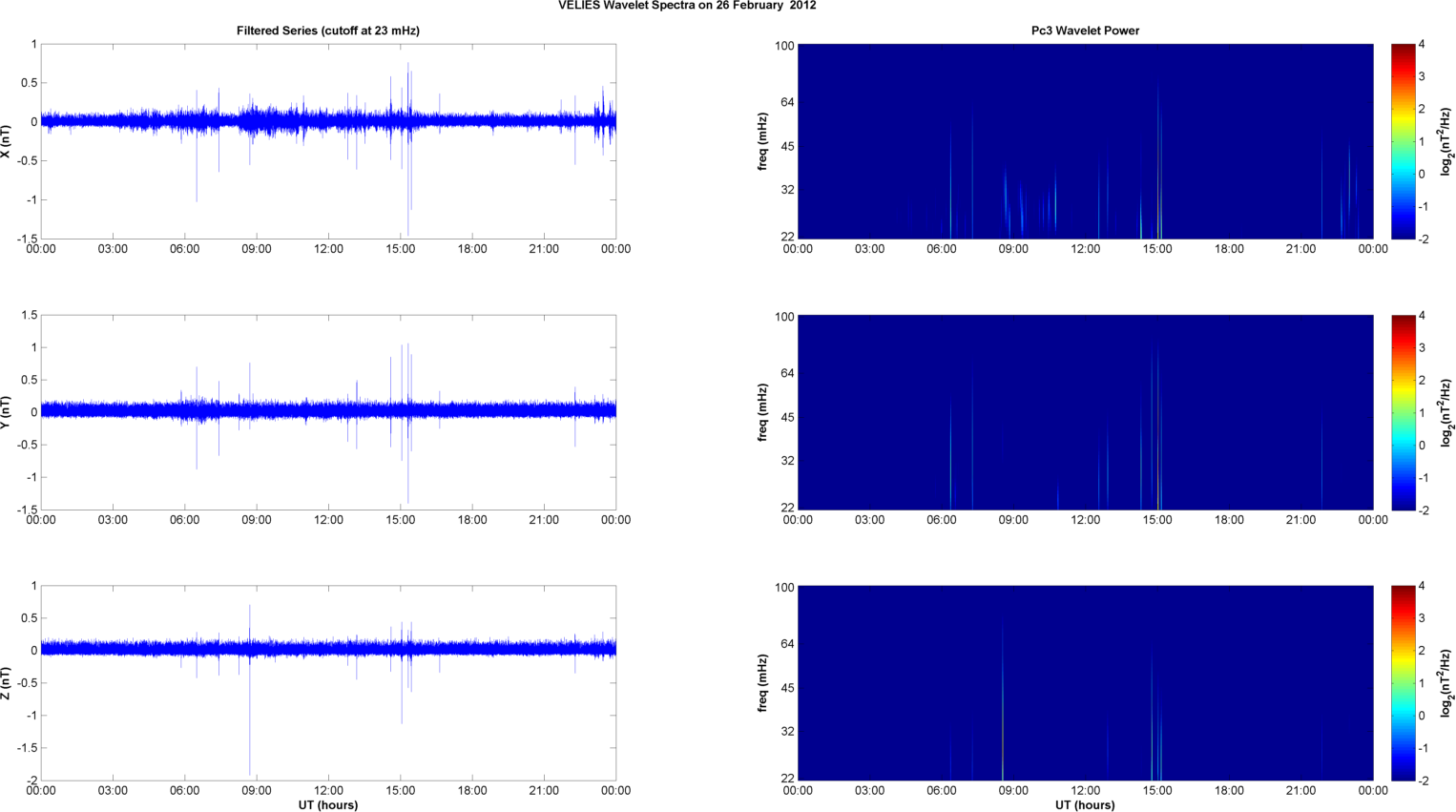
Task: Click the '64' frequency tick of the top spectrogram
Action: (787, 102)
